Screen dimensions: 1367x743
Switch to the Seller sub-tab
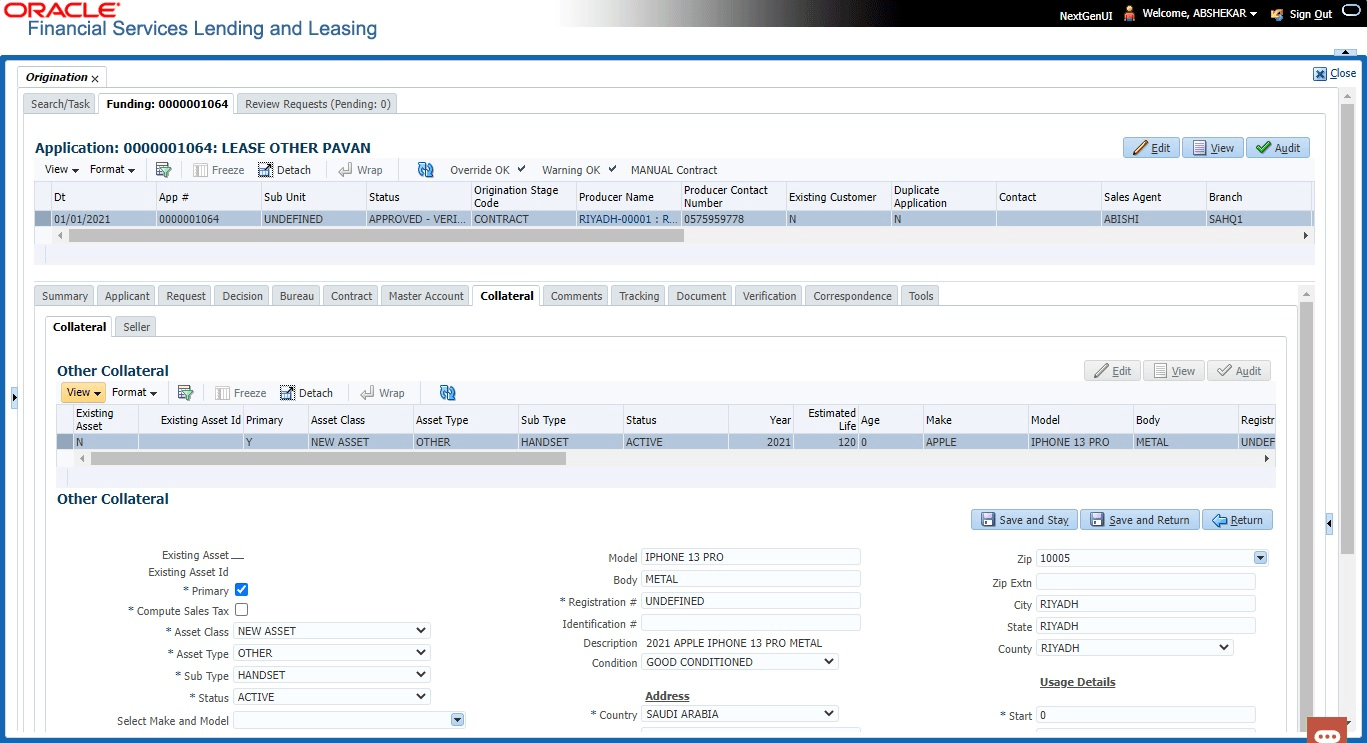coord(137,327)
